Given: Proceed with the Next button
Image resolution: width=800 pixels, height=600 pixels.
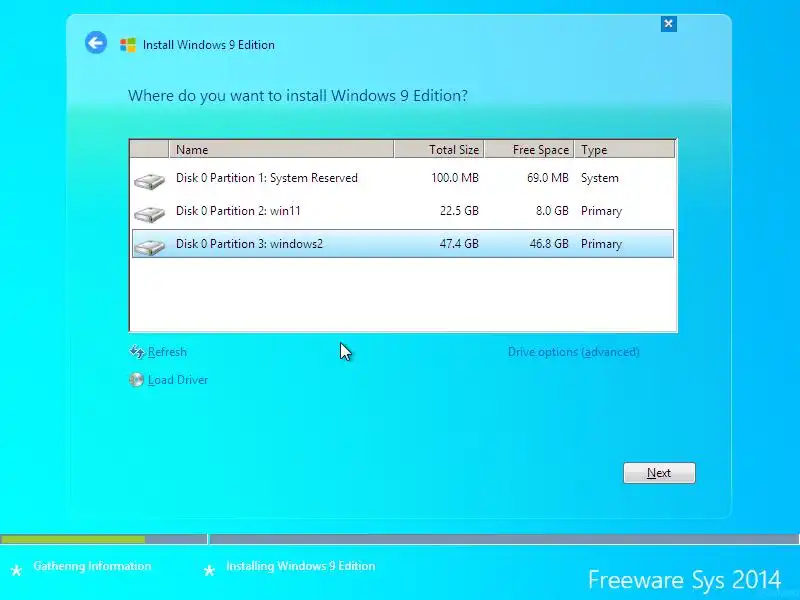Looking at the screenshot, I should pyautogui.click(x=659, y=473).
